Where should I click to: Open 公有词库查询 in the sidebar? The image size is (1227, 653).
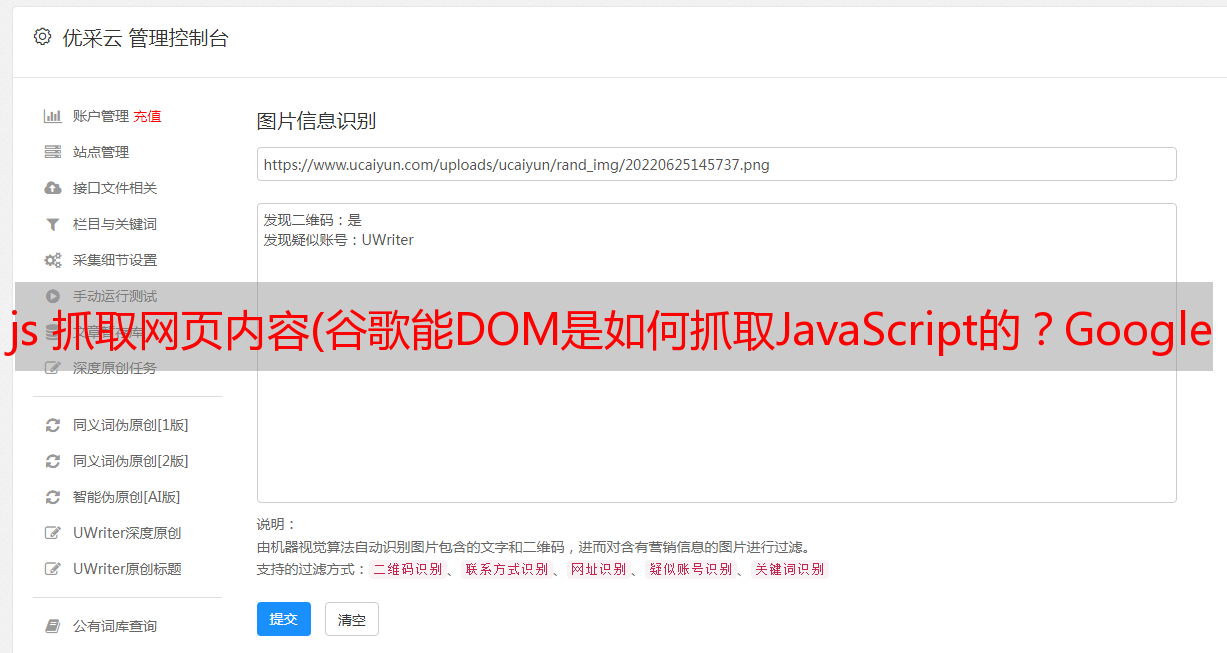point(115,626)
